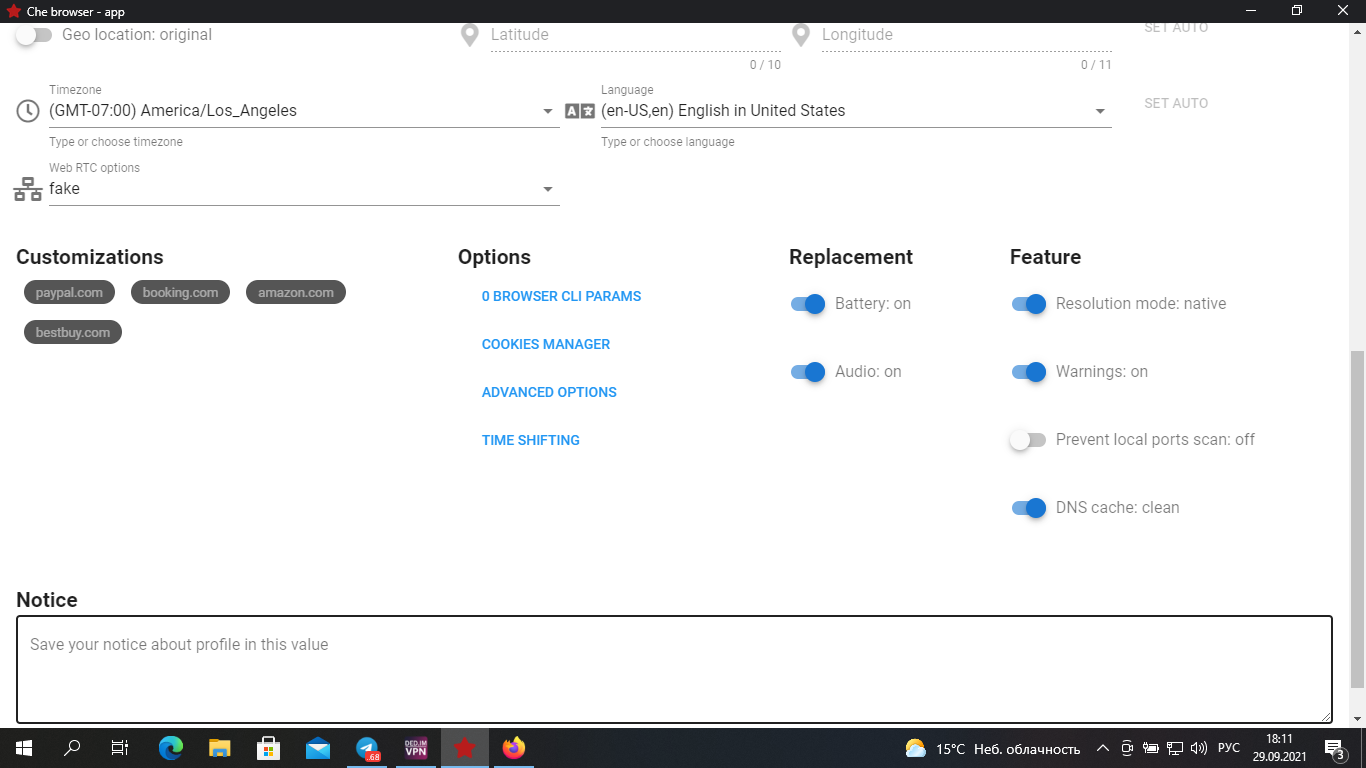Open Firefox from the taskbar
Image resolution: width=1366 pixels, height=768 pixels.
(x=513, y=748)
